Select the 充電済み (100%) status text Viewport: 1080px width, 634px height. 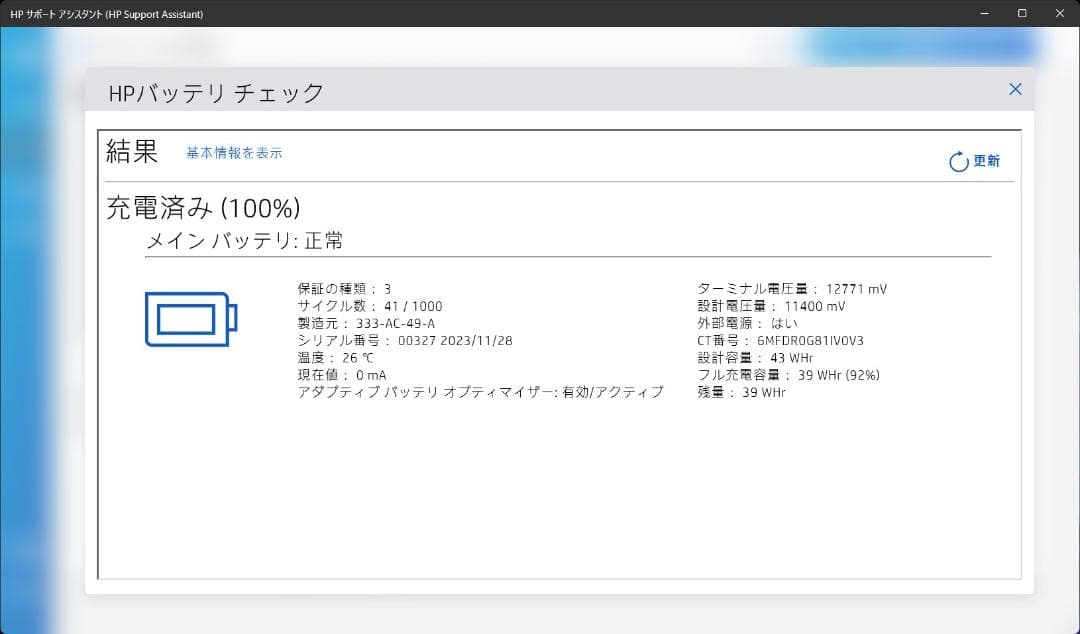point(199,208)
